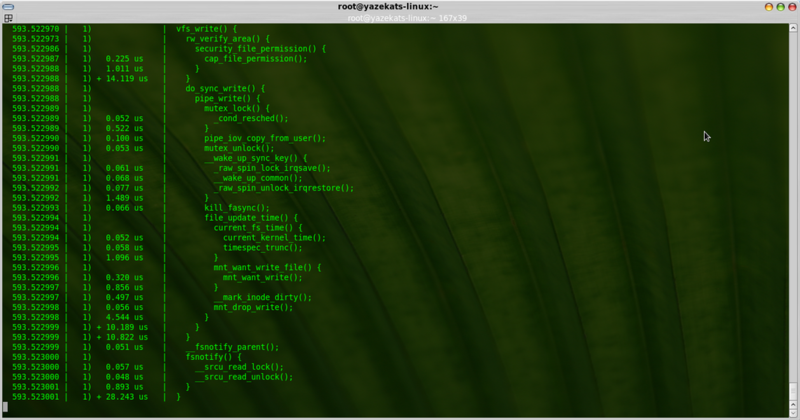Click _cond_resched(); call
Viewport: 800px width, 420px height.
pyautogui.click(x=251, y=118)
